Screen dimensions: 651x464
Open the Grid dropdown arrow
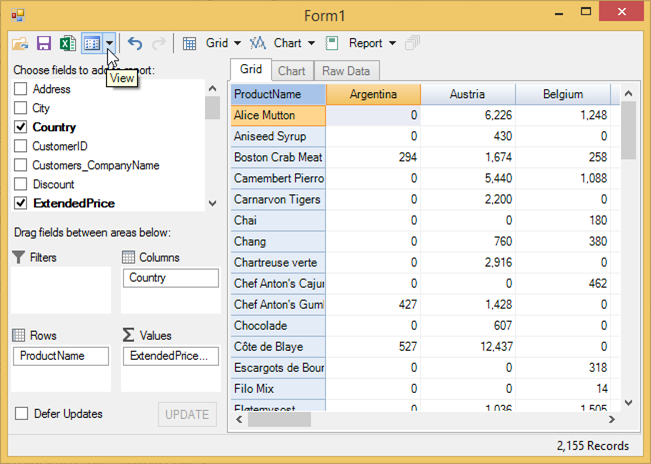pos(238,44)
